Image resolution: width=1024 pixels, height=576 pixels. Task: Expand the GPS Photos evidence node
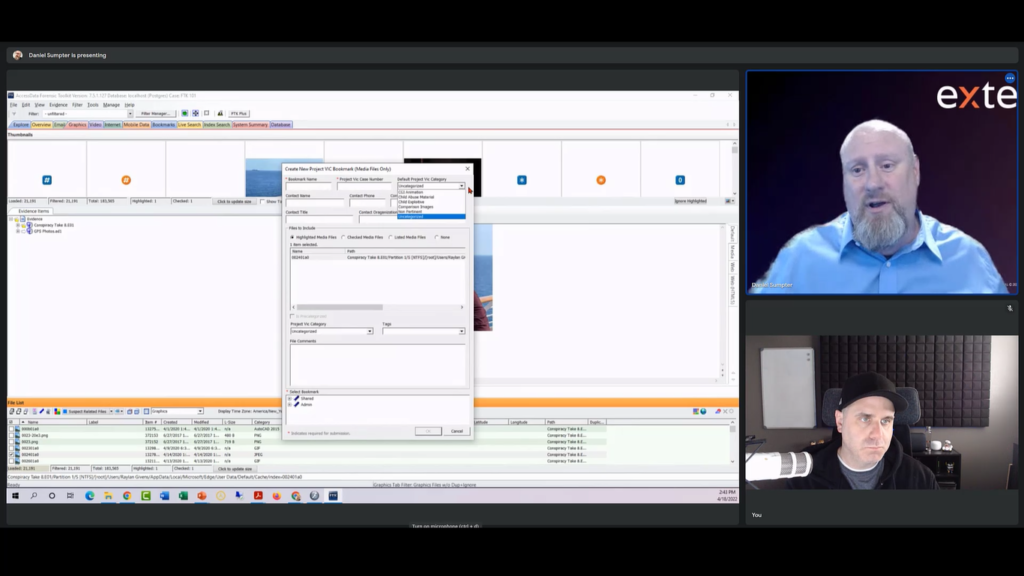18,231
